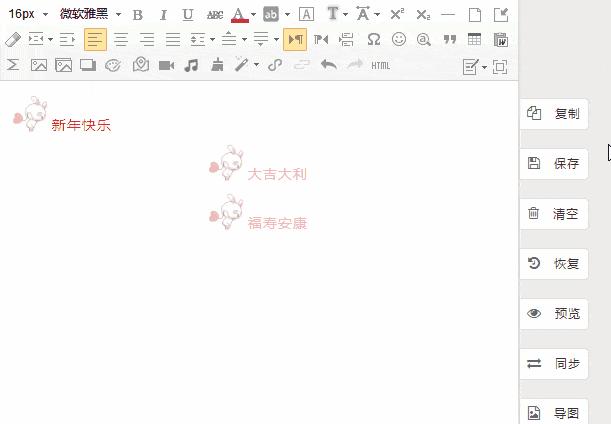Click the 复制 copy button
Viewport: 611px width, 424px height.
tap(554, 114)
